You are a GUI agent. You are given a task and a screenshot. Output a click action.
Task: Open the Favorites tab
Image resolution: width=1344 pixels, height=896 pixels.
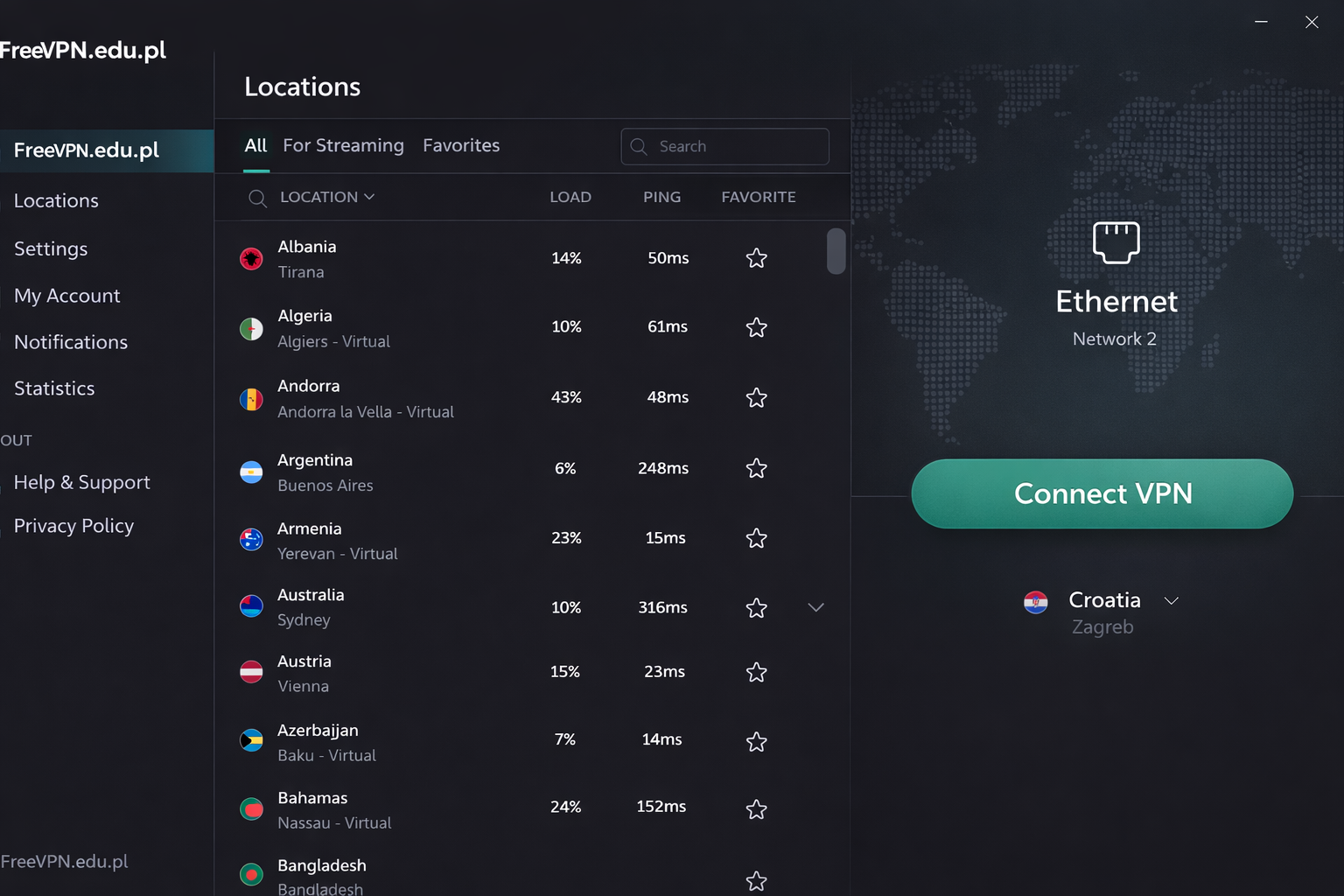tap(461, 145)
